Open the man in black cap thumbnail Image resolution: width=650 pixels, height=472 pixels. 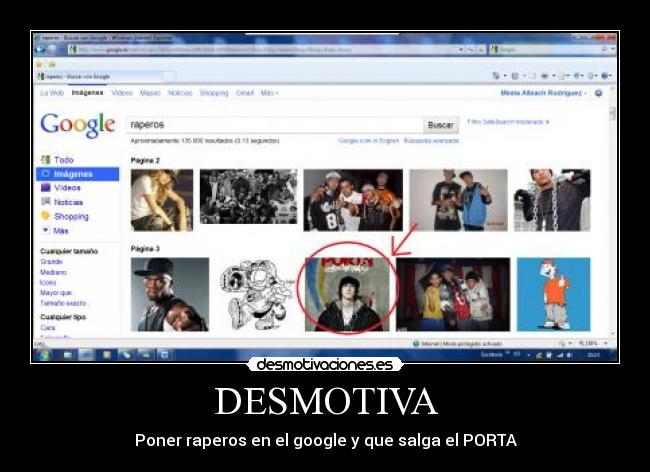(x=170, y=295)
